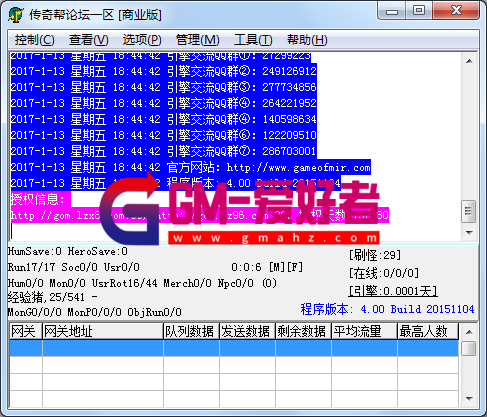Click the 发送数据 column header
The width and height of the screenshot is (487, 417).
247,331
